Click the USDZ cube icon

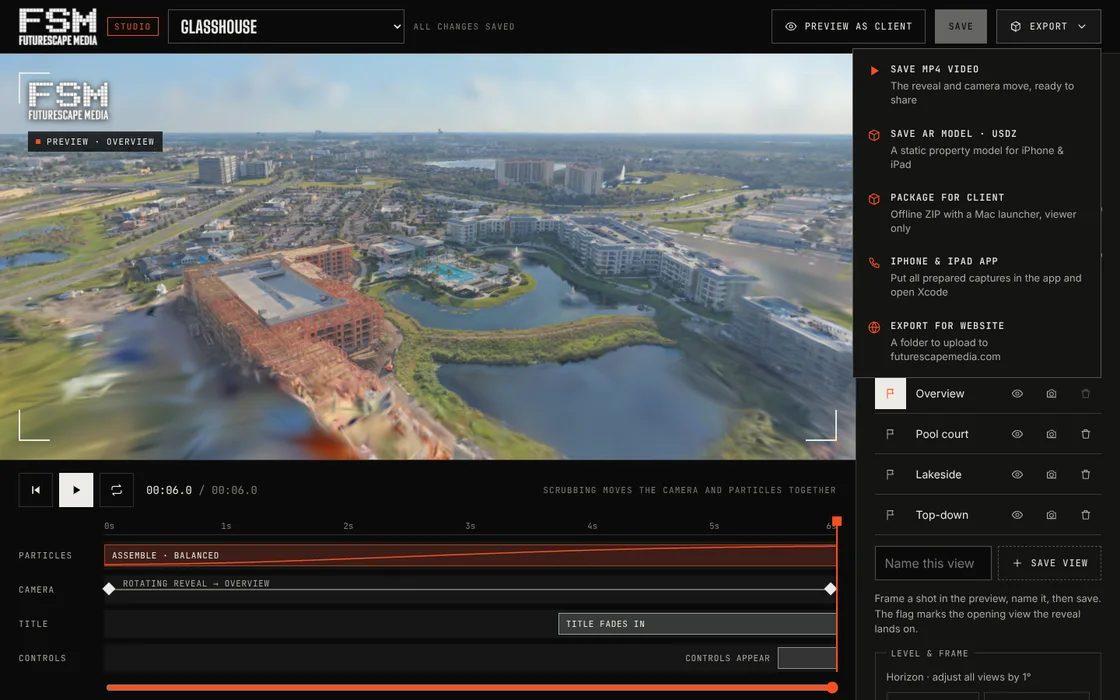click(x=874, y=135)
